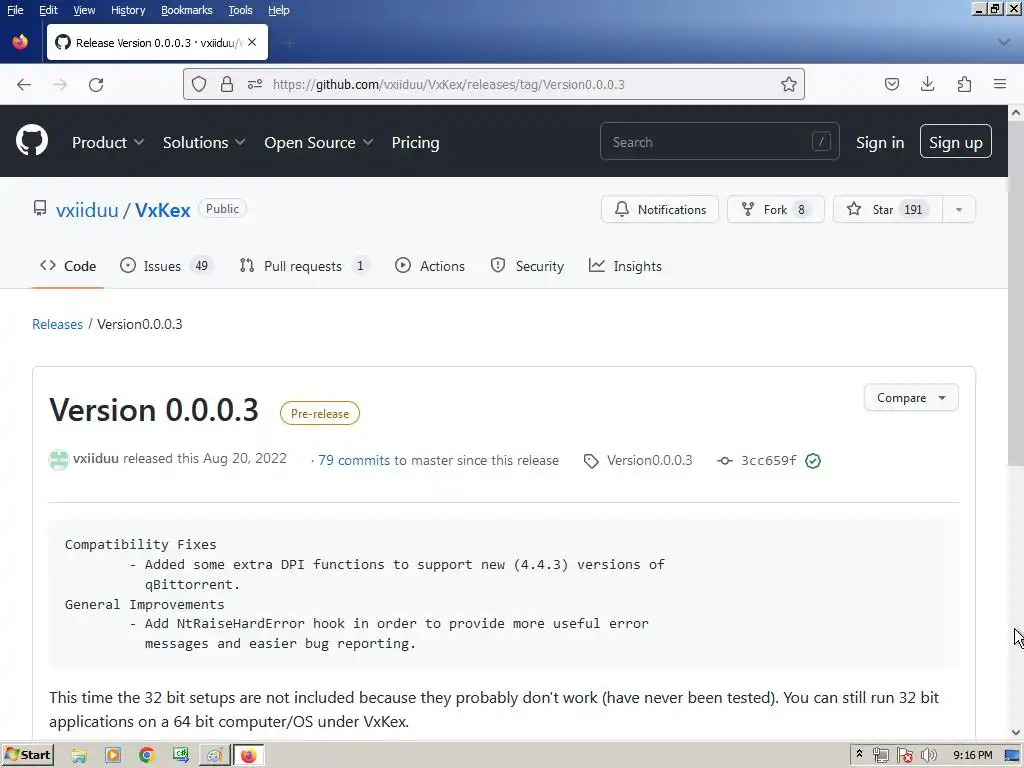Click the shield tracking protection icon
1024x768 pixels.
199,84
